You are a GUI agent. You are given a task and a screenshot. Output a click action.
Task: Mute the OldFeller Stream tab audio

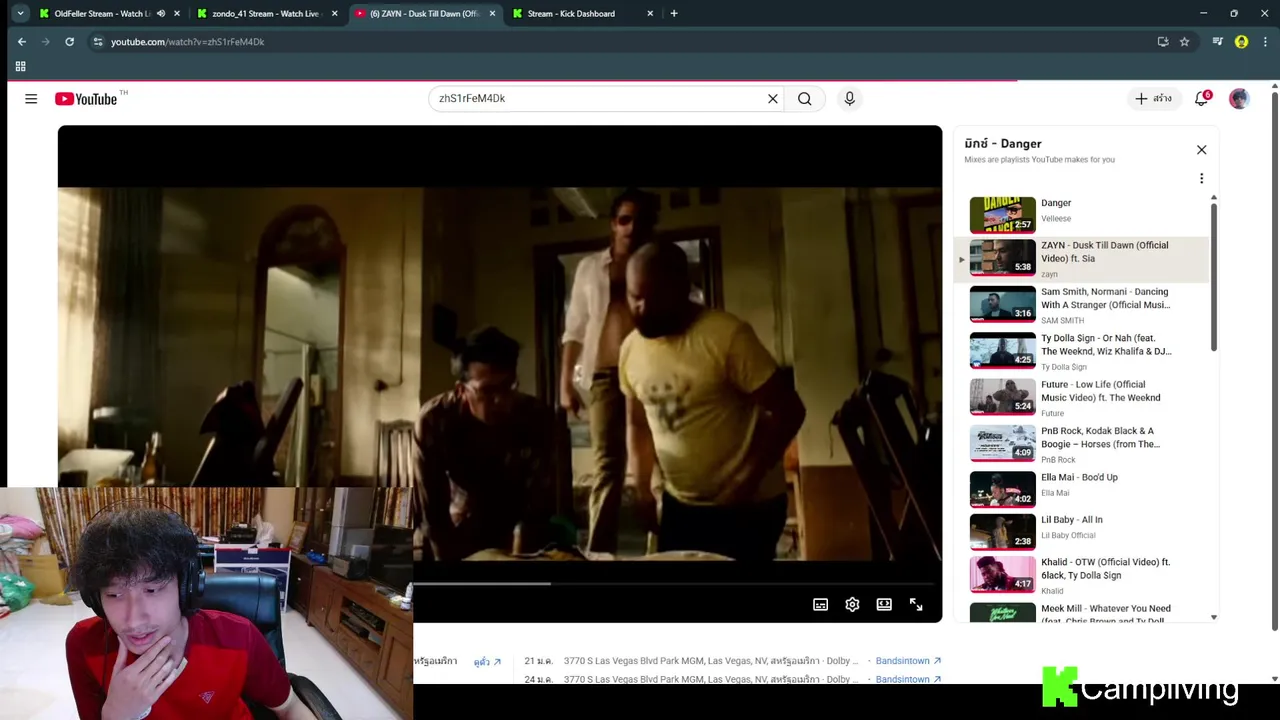point(161,14)
